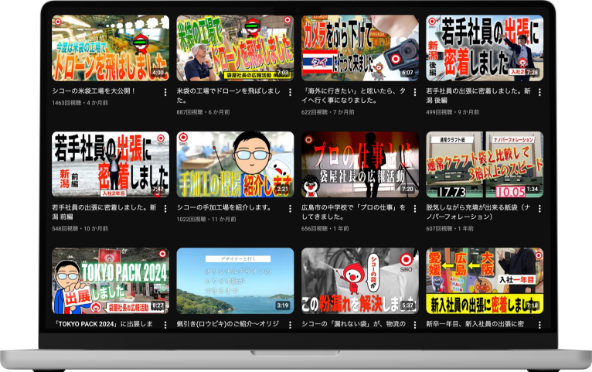Click the 2:23 duration badge
Viewport: 592px width, 372px height.
click(283, 189)
